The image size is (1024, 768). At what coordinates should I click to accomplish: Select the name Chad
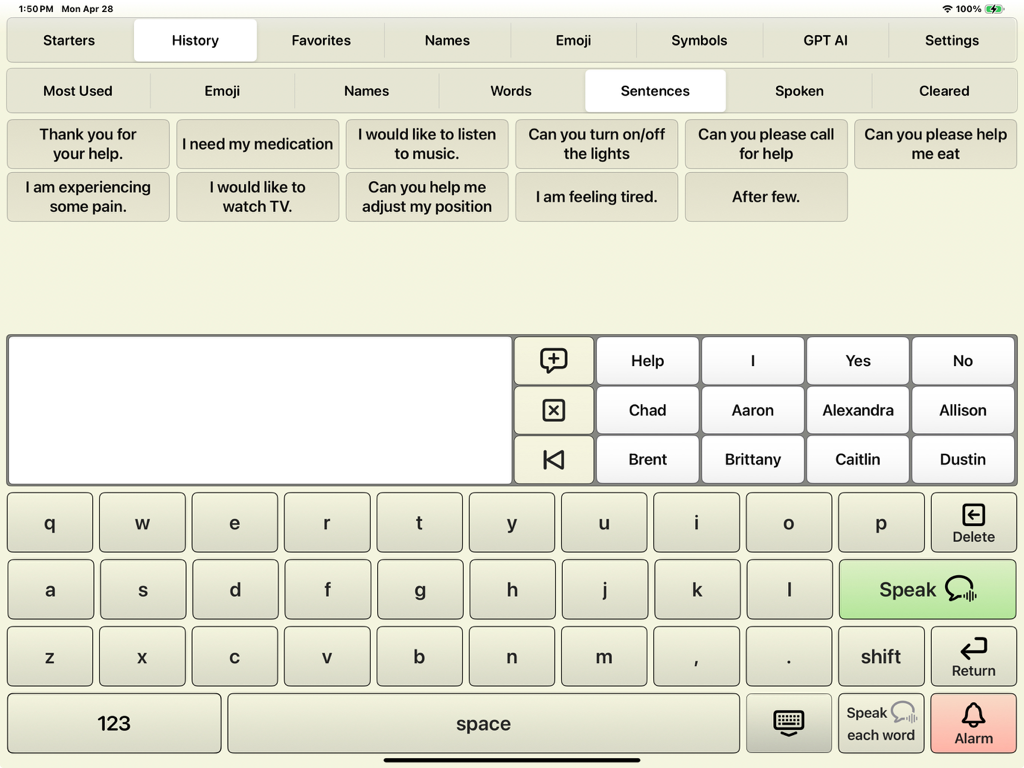pyautogui.click(x=647, y=410)
